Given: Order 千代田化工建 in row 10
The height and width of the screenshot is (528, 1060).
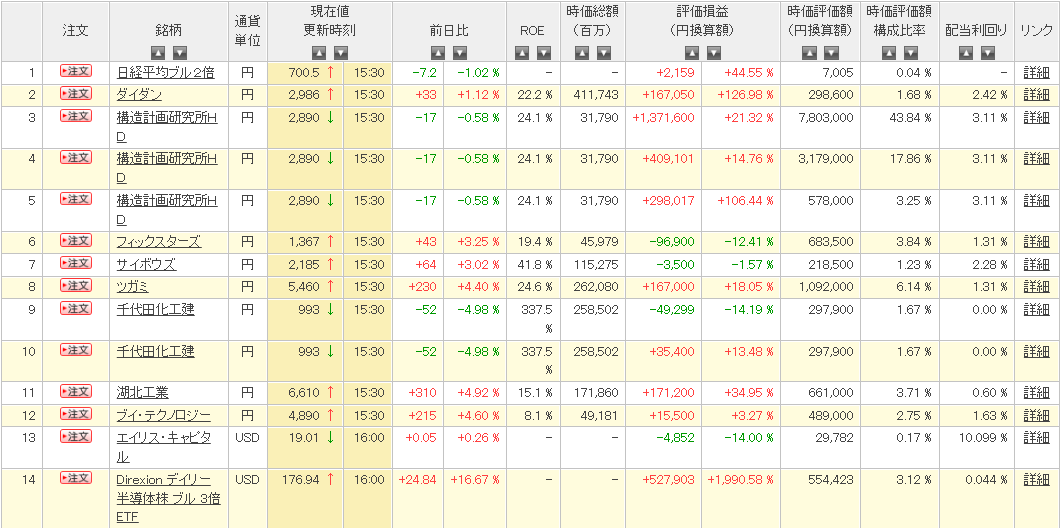Looking at the screenshot, I should click(x=76, y=350).
